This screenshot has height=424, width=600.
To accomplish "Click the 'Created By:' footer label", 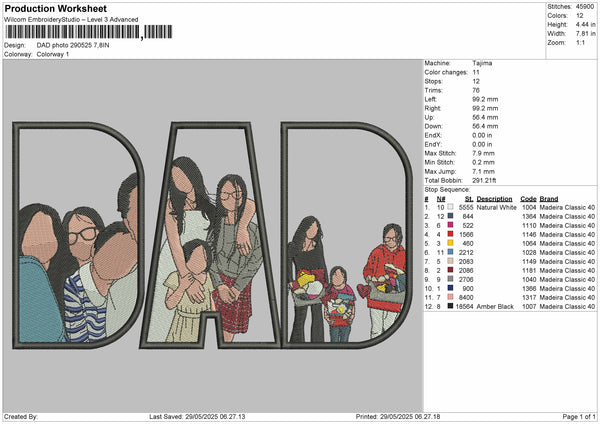I will pyautogui.click(x=21, y=417).
